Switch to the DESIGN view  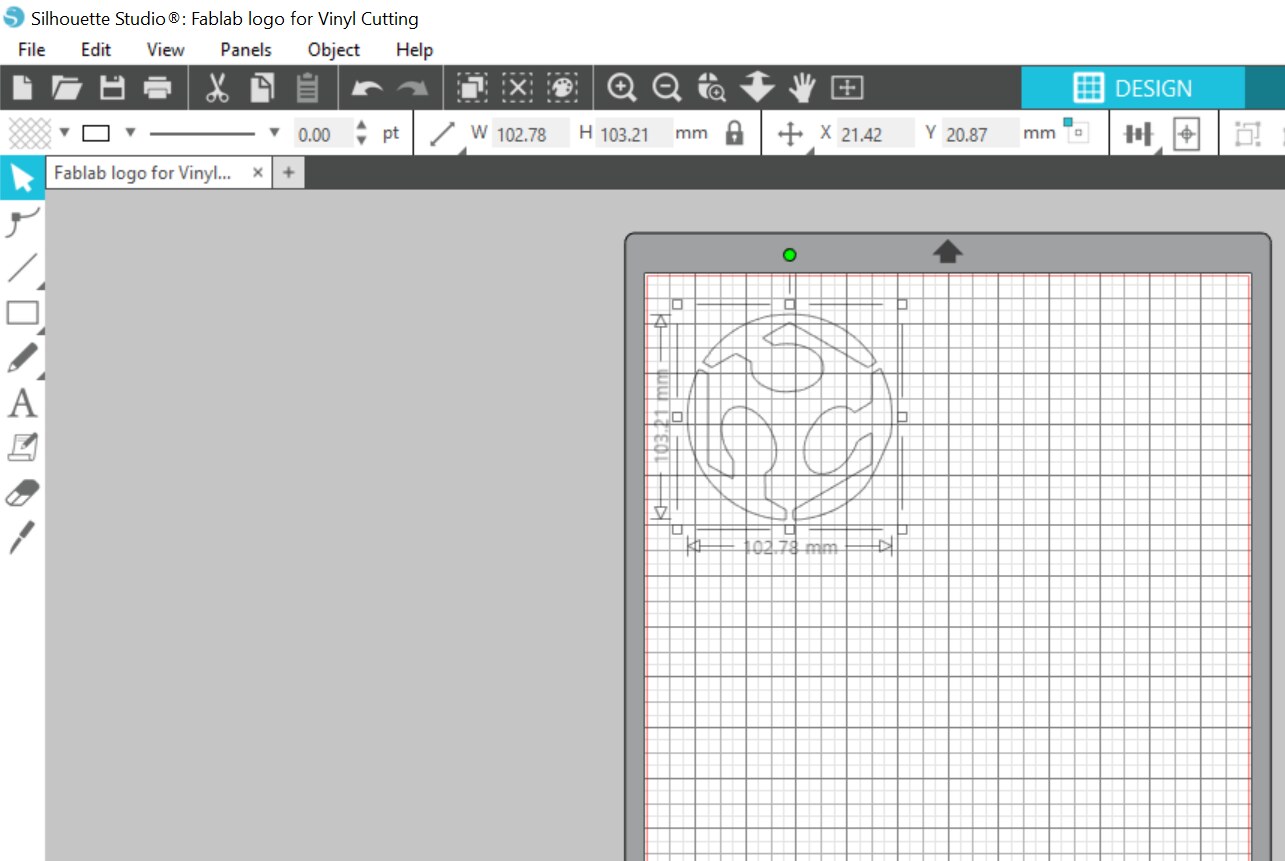pyautogui.click(x=1133, y=88)
